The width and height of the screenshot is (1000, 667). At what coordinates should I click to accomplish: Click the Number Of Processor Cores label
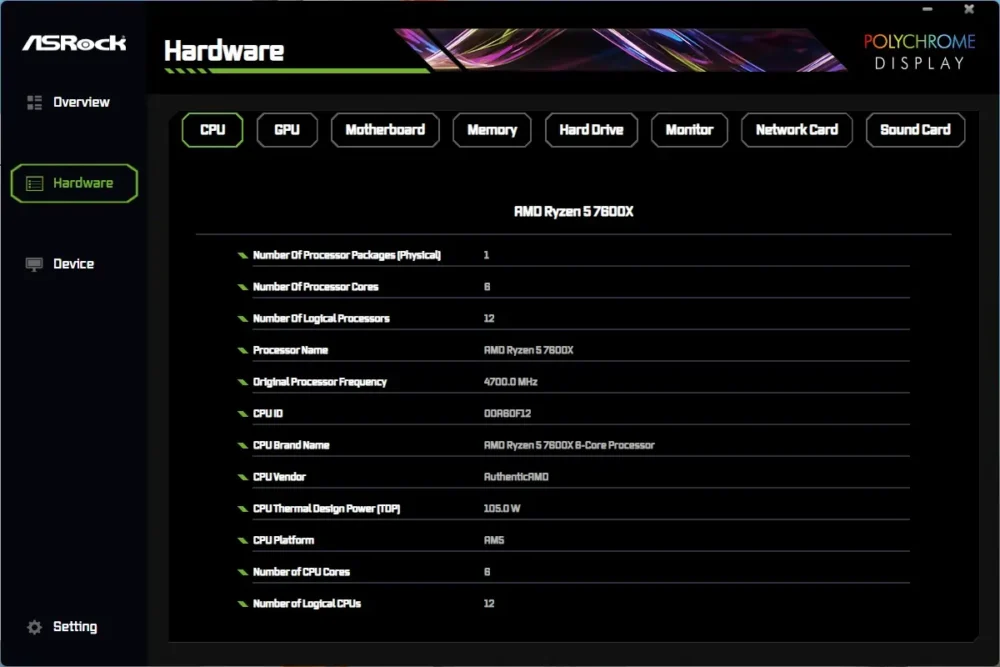point(315,287)
